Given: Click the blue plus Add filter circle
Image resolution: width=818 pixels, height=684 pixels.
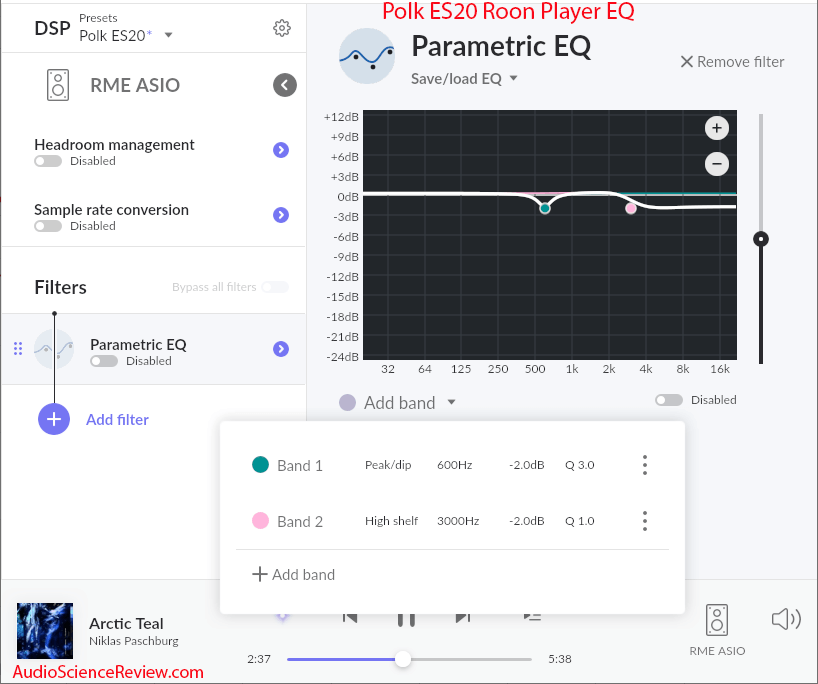Looking at the screenshot, I should click(54, 419).
